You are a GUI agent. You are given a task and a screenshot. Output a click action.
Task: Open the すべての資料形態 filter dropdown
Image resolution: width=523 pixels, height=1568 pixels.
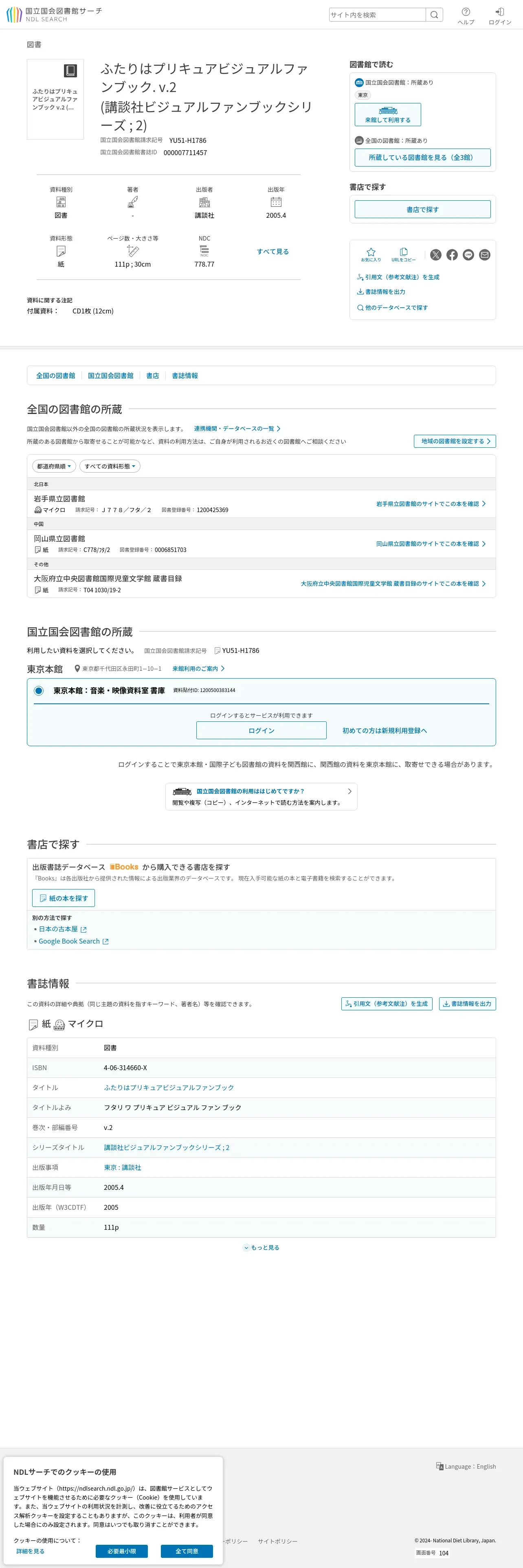tap(110, 466)
